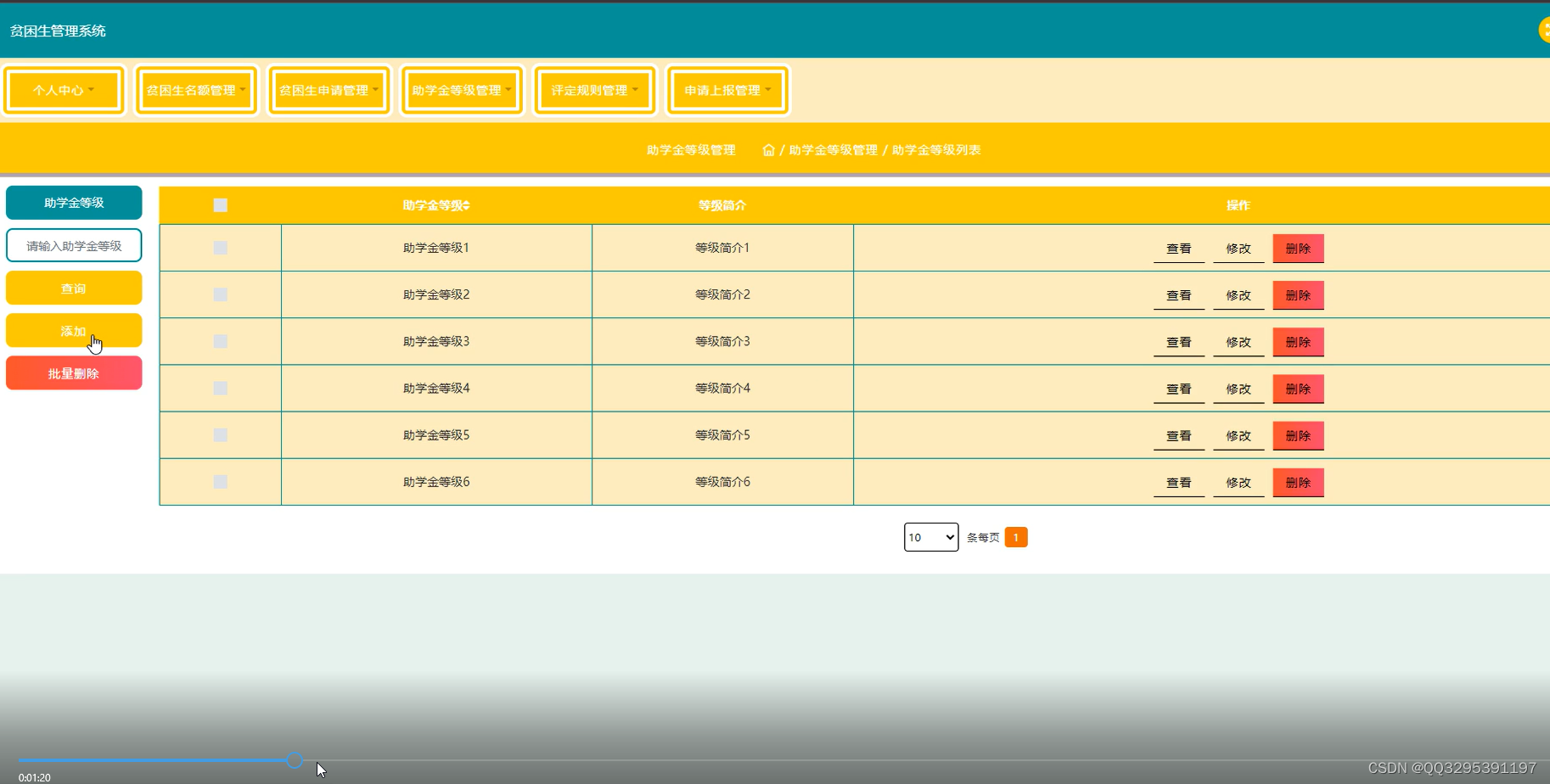Click 删除 for 助学金等级5
1550x784 pixels.
click(x=1298, y=435)
